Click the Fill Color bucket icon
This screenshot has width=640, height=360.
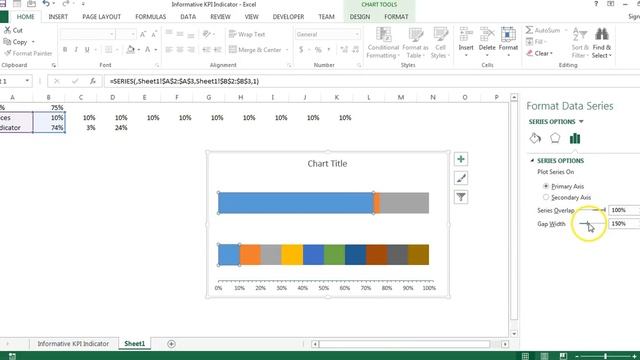131,50
